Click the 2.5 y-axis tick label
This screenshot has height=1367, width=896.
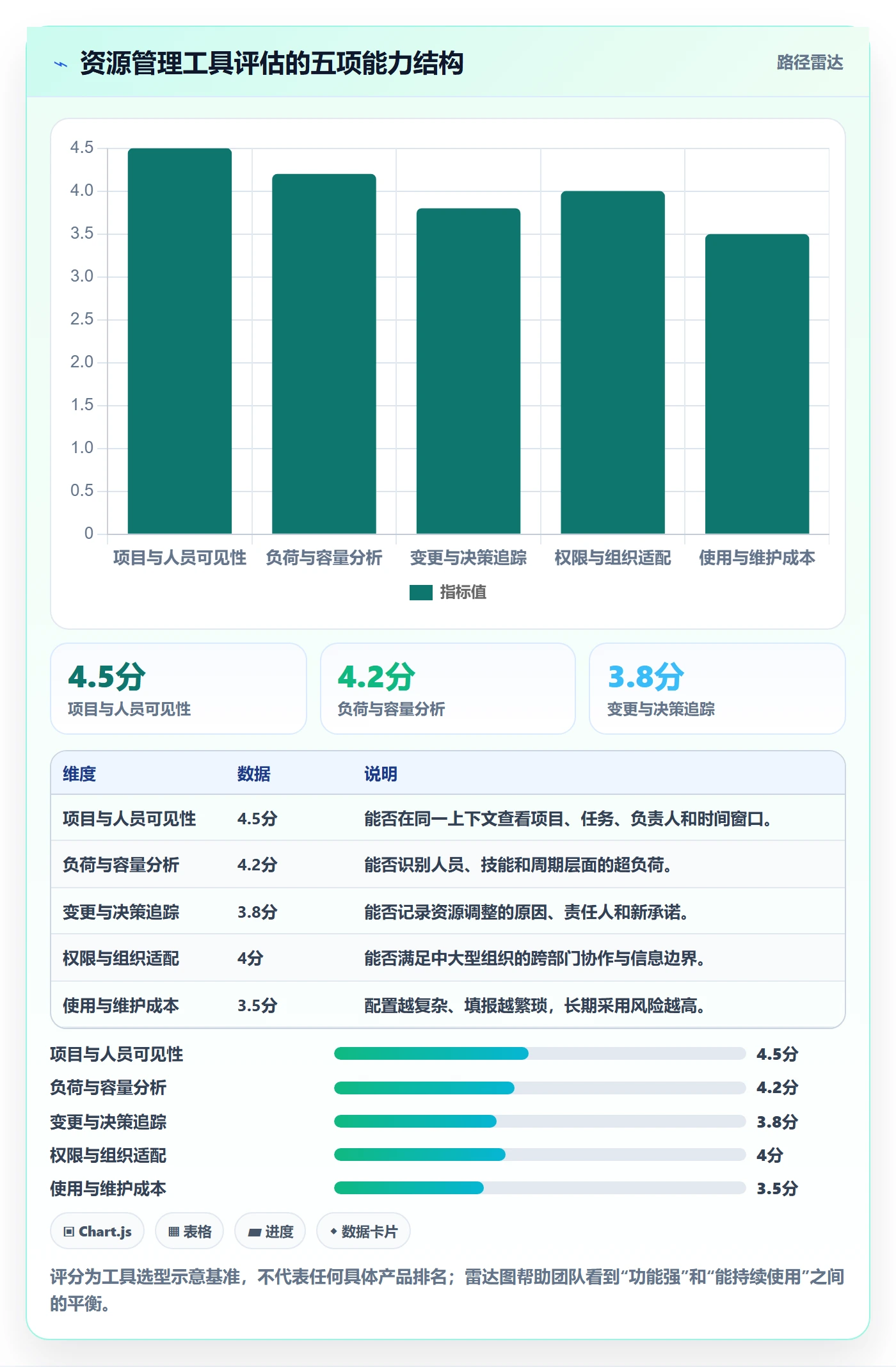(82, 319)
